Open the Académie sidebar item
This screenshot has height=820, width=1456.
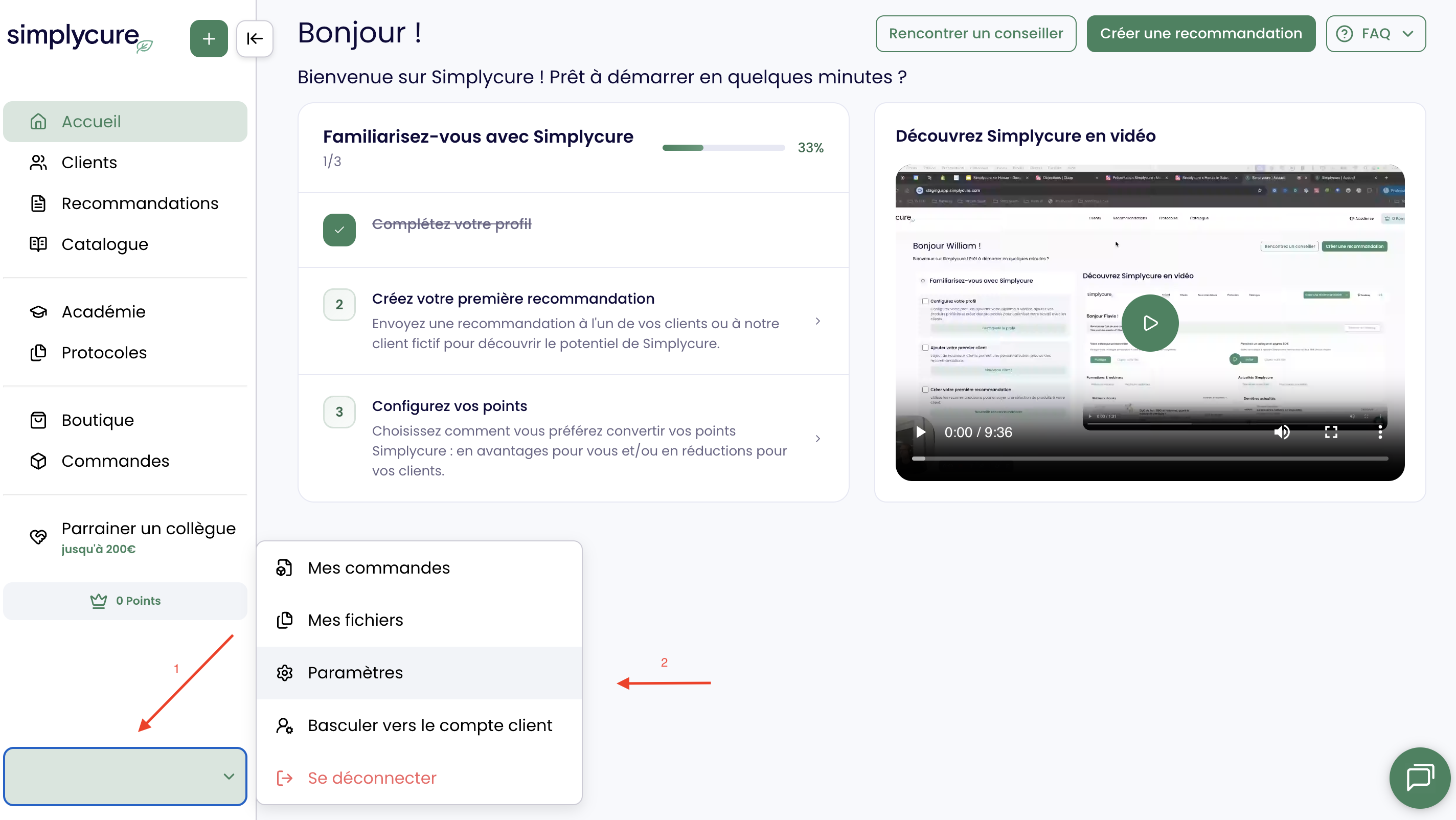click(x=125, y=311)
